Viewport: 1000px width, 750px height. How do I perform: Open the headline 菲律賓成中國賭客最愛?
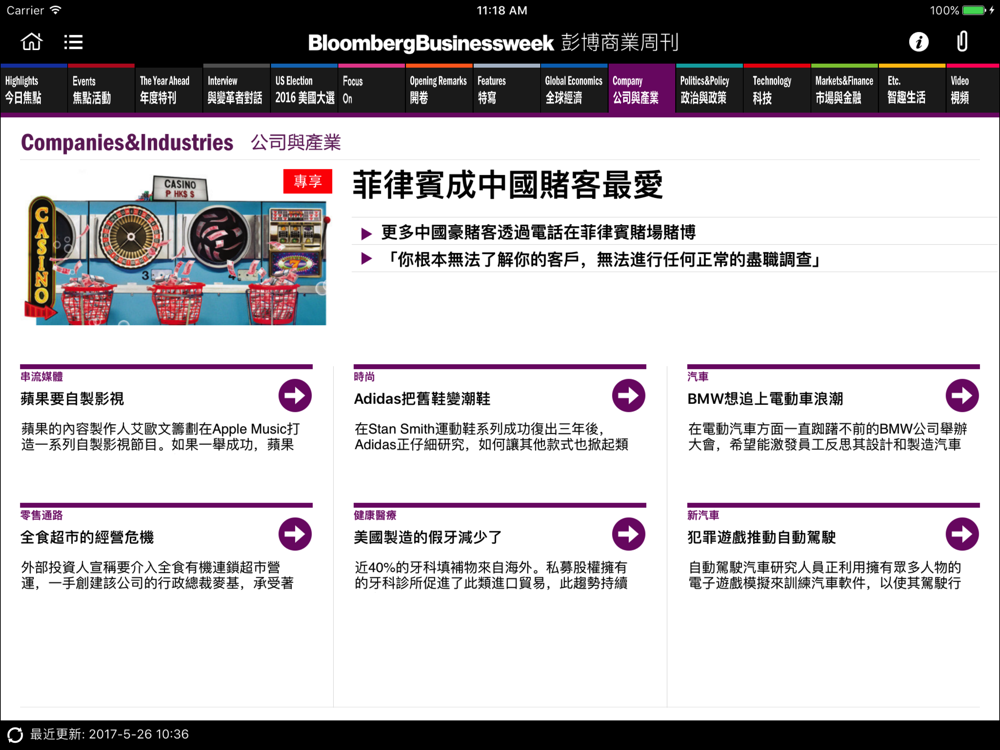click(x=508, y=185)
